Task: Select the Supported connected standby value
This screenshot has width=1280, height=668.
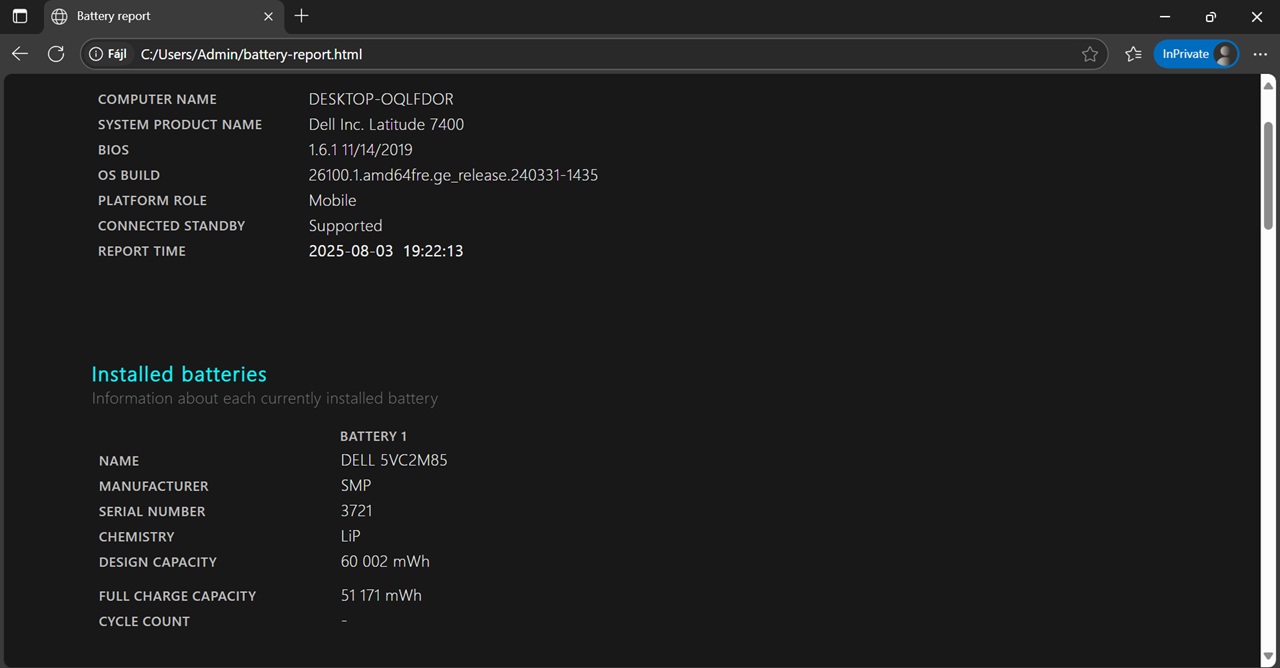Action: coord(345,226)
